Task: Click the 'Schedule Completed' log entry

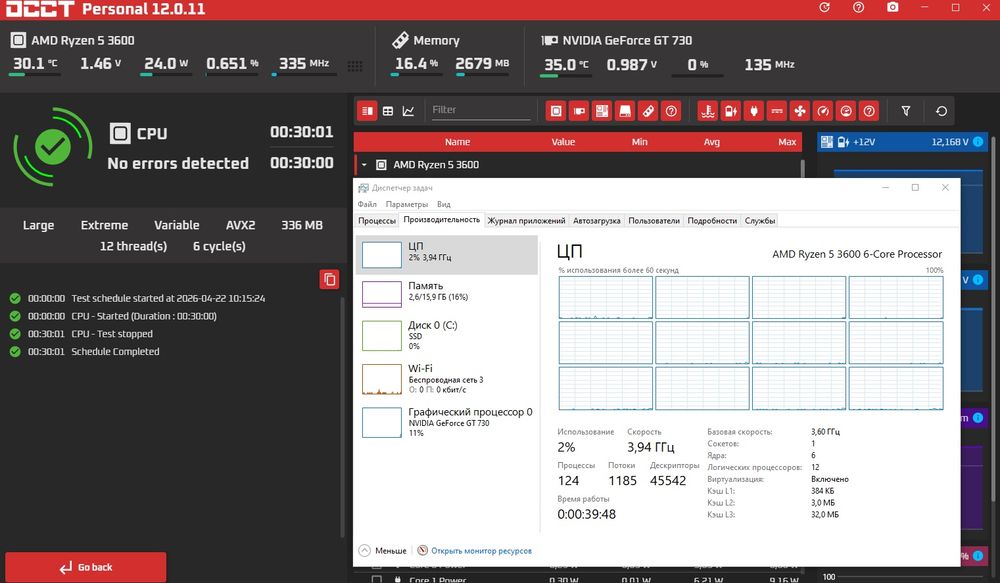Action: click(115, 351)
